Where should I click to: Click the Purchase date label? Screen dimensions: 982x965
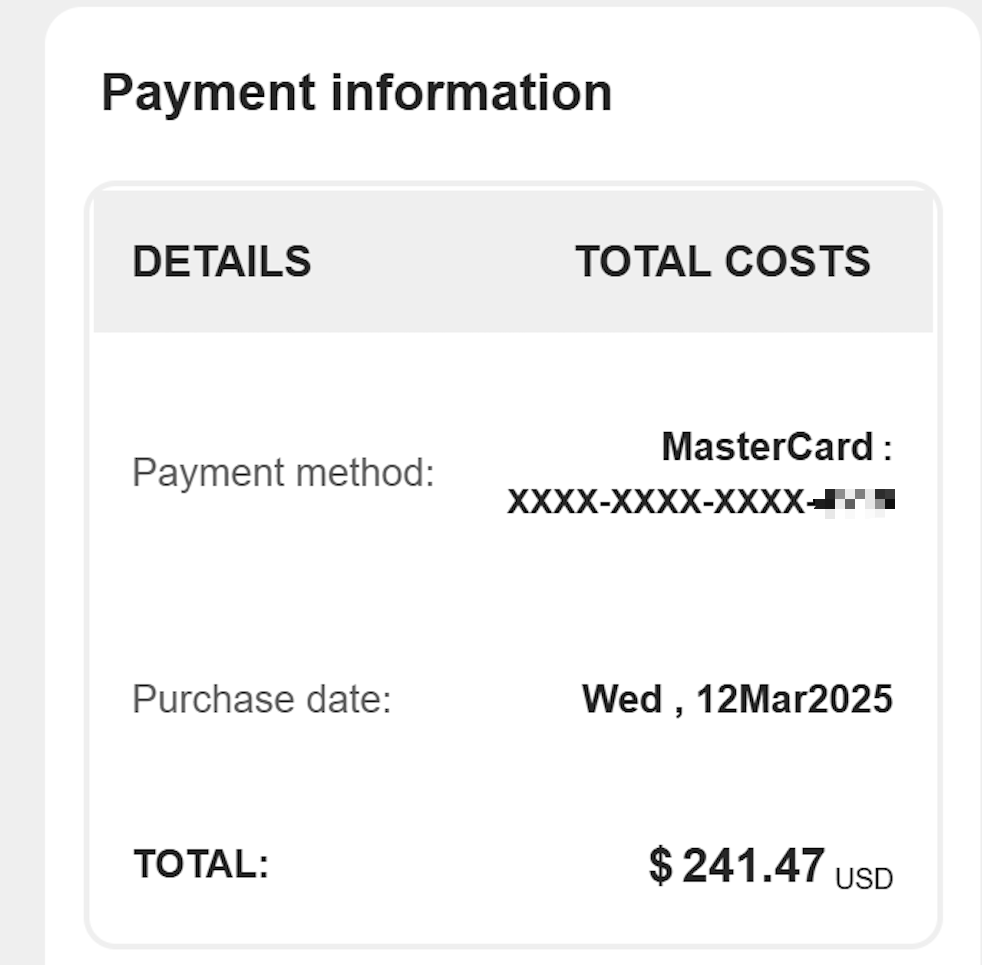coord(262,699)
